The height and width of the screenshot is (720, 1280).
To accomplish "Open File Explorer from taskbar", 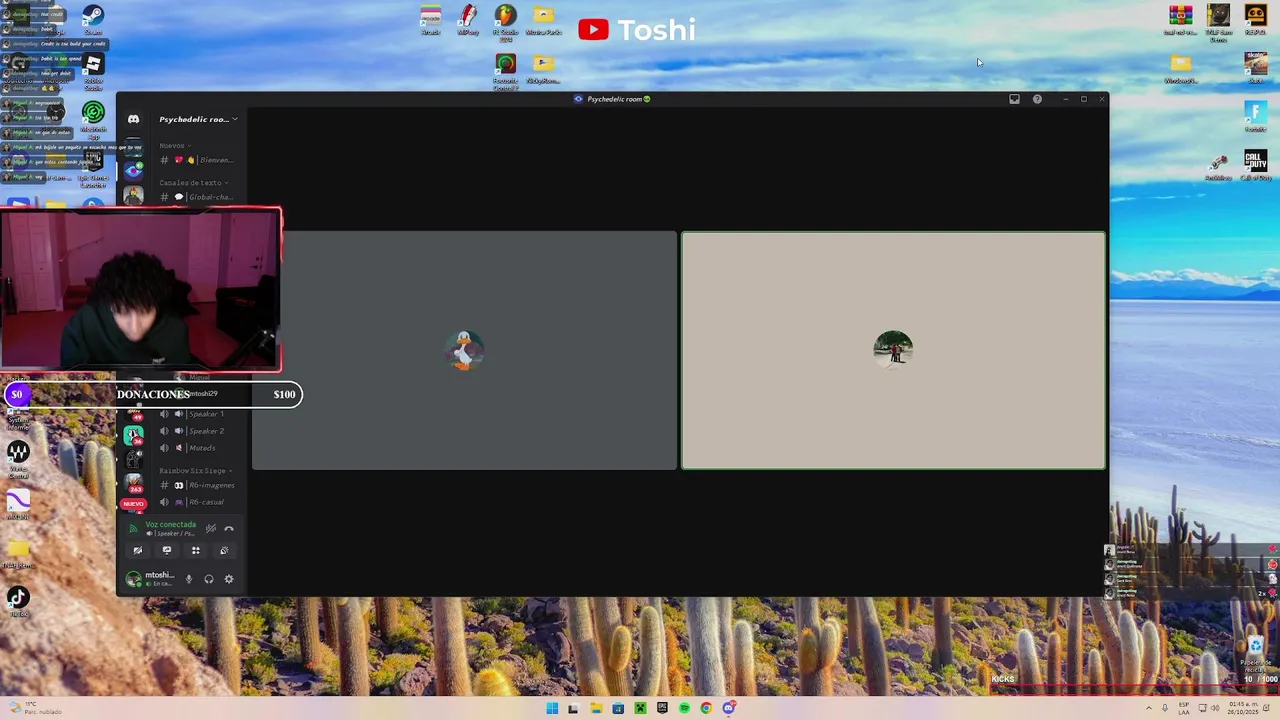I will 596,708.
